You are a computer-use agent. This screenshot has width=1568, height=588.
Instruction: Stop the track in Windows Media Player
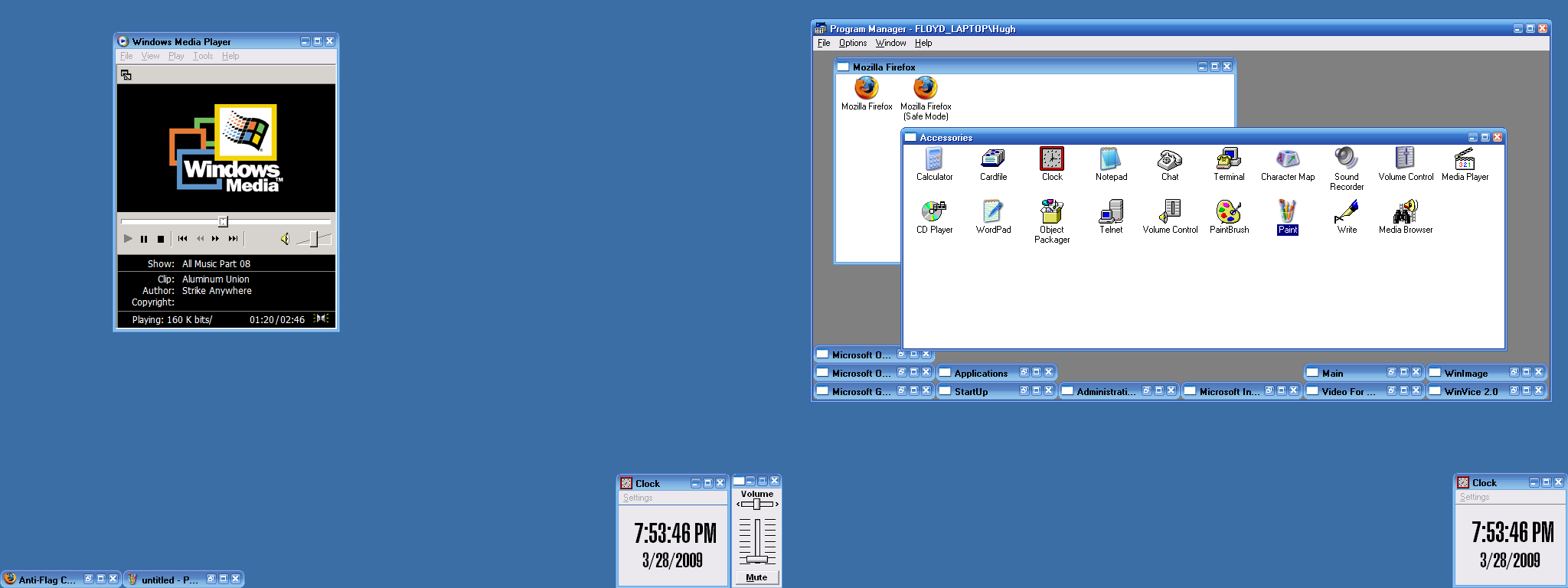coord(161,239)
